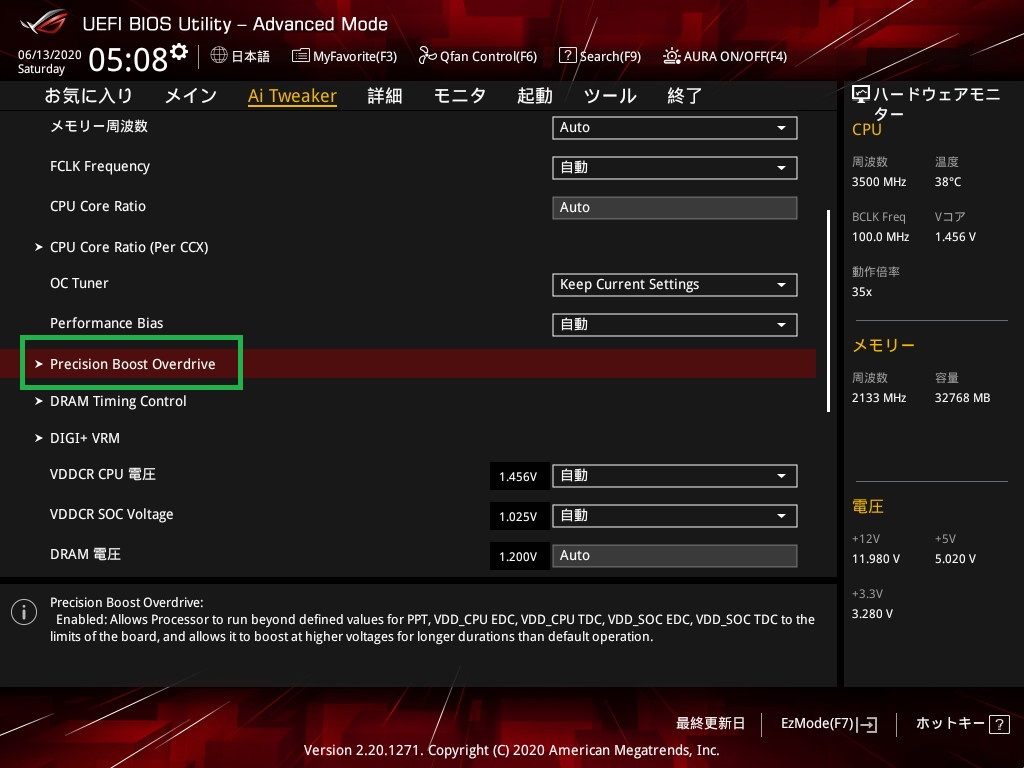1024x768 pixels.
Task: Click the 35x multiplier reading
Action: pos(862,292)
